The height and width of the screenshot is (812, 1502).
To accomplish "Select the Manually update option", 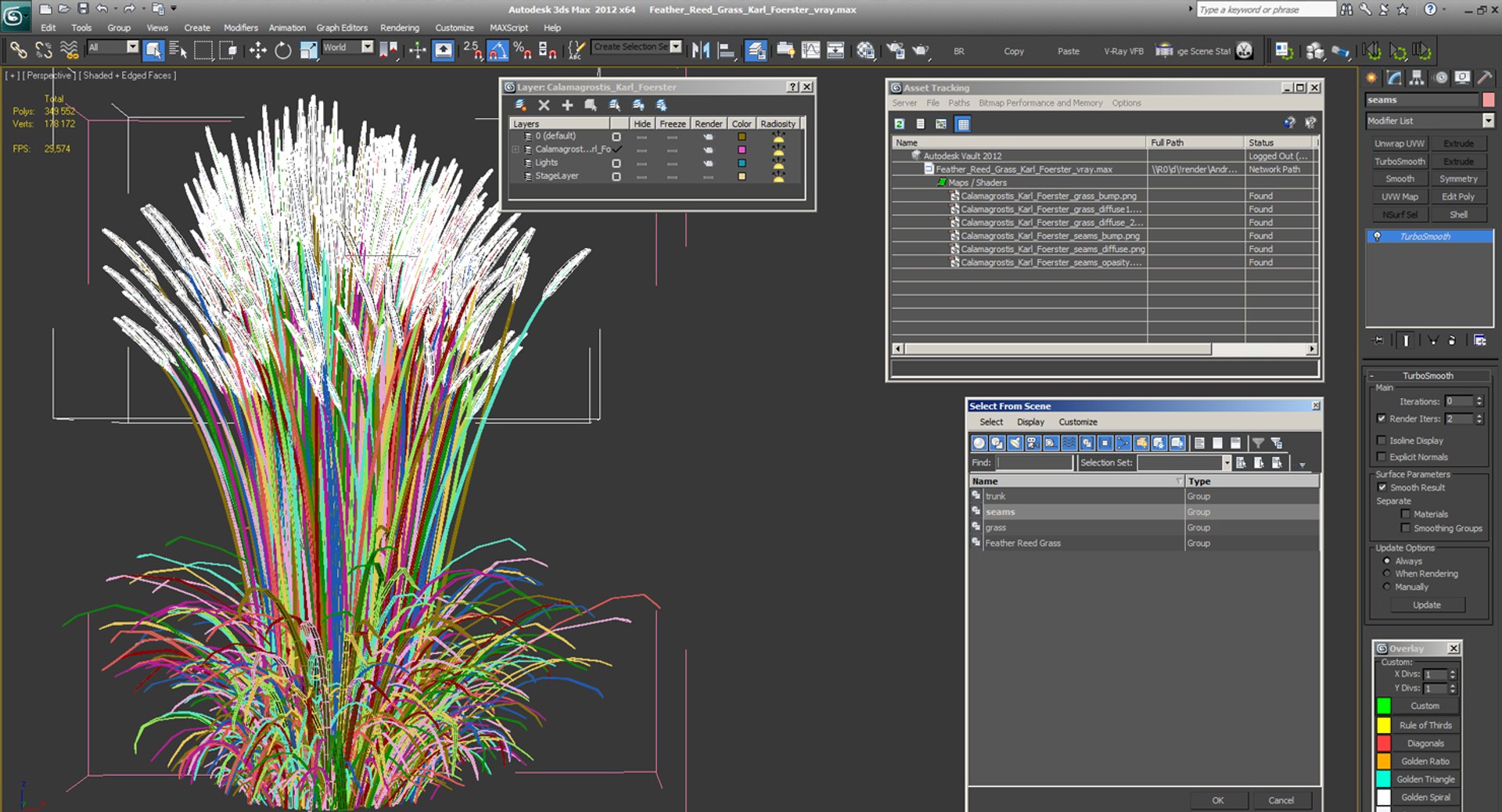I will 1387,587.
